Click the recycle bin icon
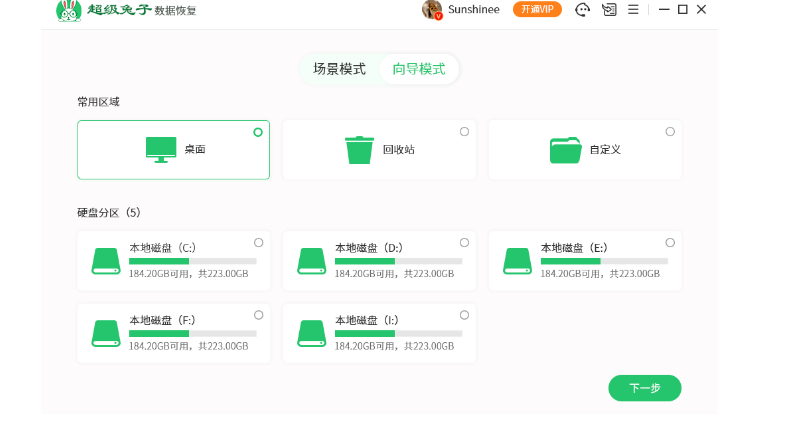Image resolution: width=789 pixels, height=428 pixels. tap(358, 149)
